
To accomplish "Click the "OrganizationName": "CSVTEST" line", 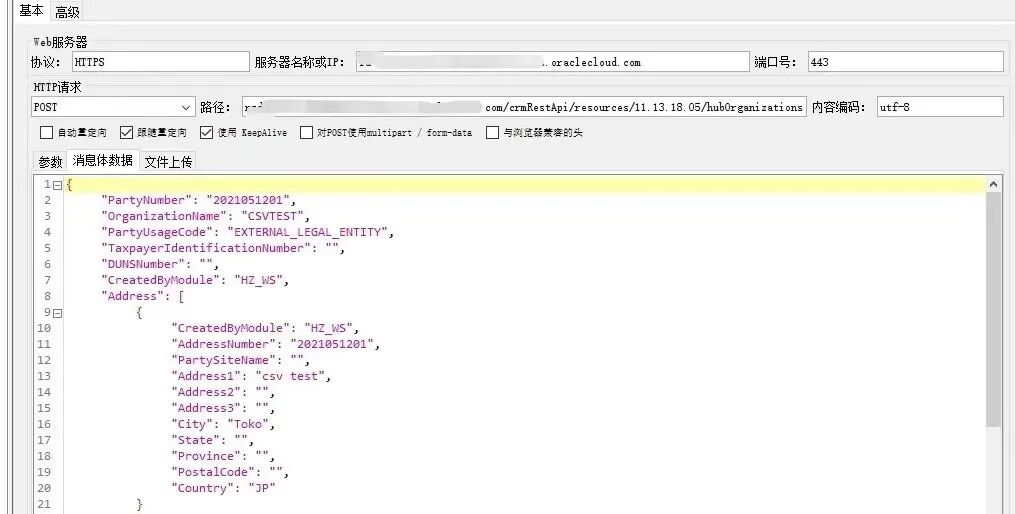I will pyautogui.click(x=205, y=216).
